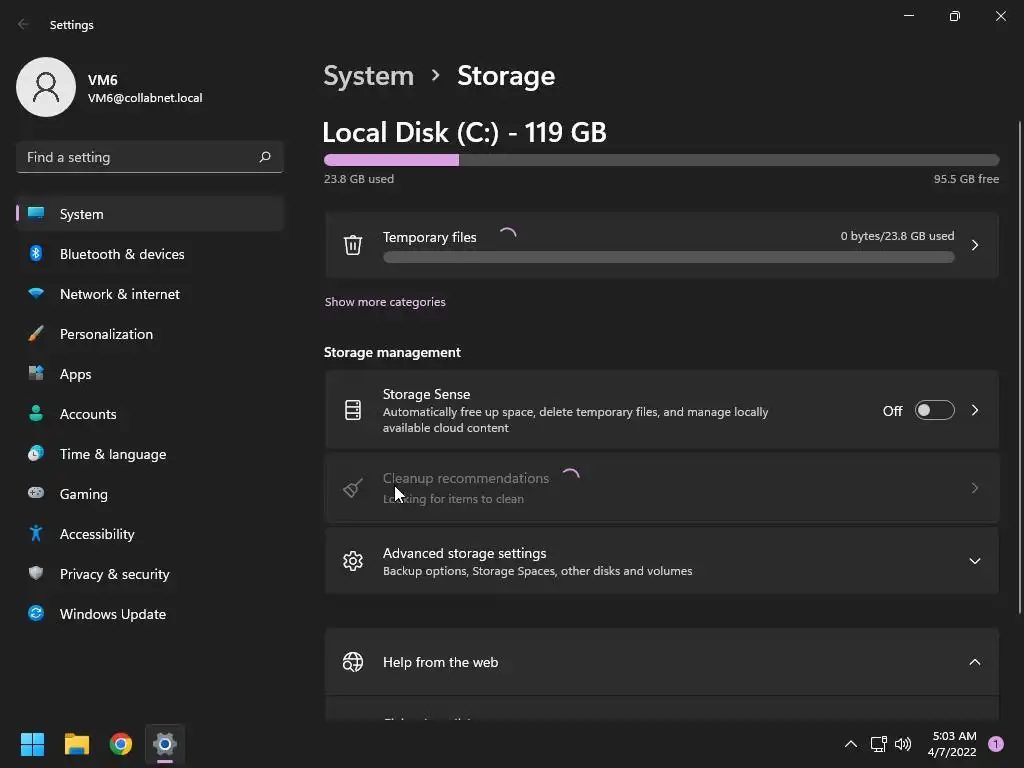This screenshot has width=1024, height=768.
Task: Turn on the Storage Sense toggle
Action: click(x=934, y=410)
